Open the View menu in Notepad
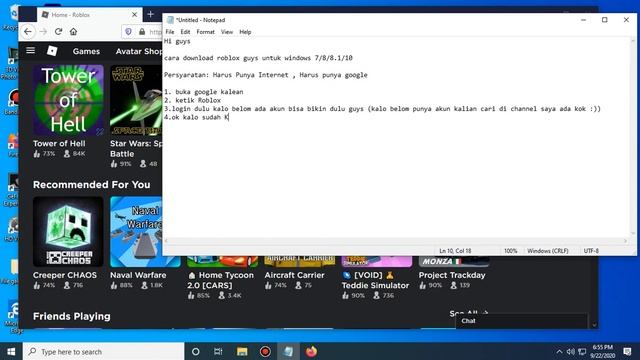The width and height of the screenshot is (640, 360). (227, 32)
